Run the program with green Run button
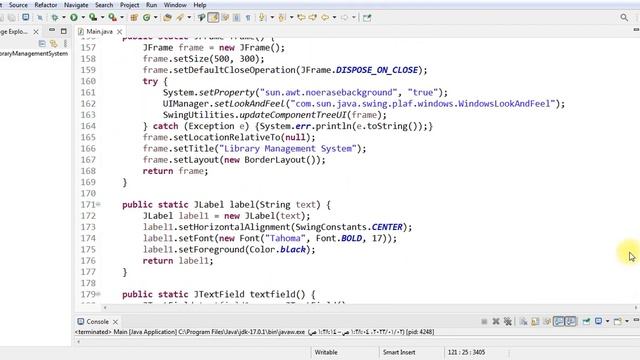 pyautogui.click(x=74, y=18)
